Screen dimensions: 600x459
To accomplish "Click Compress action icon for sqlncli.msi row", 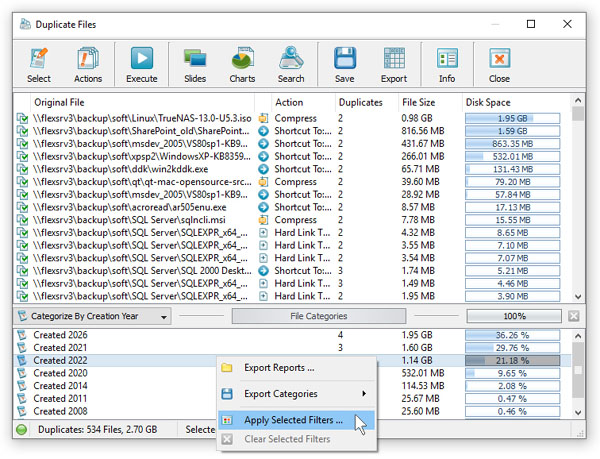I will 263,220.
